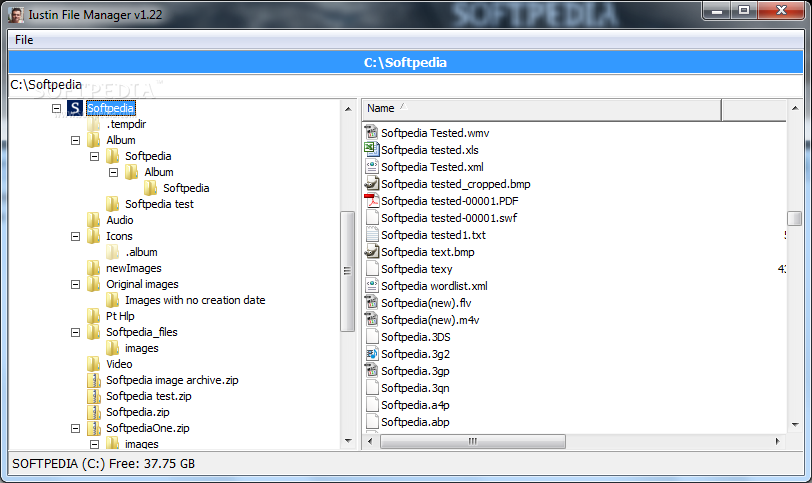The height and width of the screenshot is (483, 812).
Task: Click the file list vertical scrollbar thumb
Action: (795, 218)
